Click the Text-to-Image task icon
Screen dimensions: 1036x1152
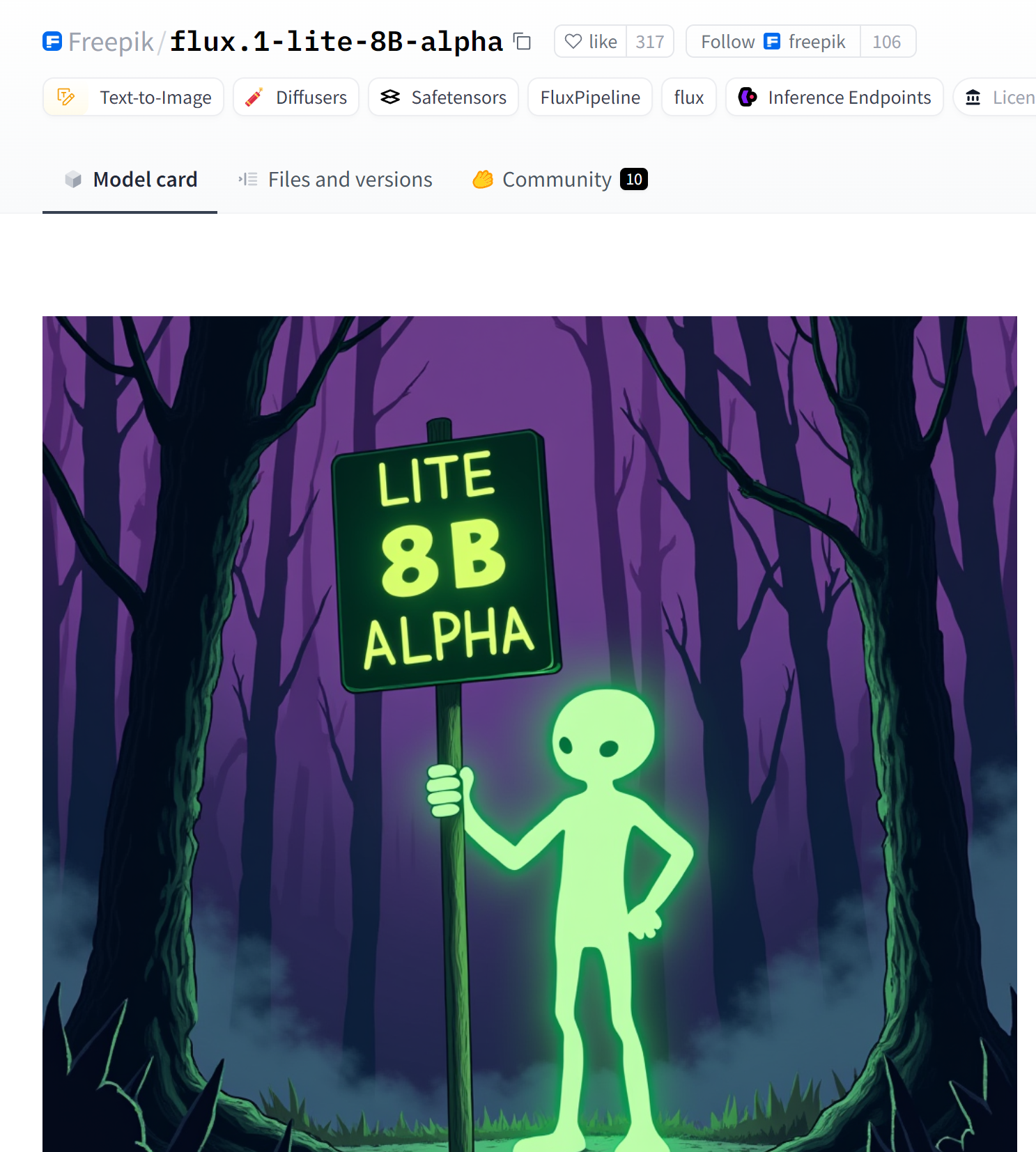[x=66, y=97]
